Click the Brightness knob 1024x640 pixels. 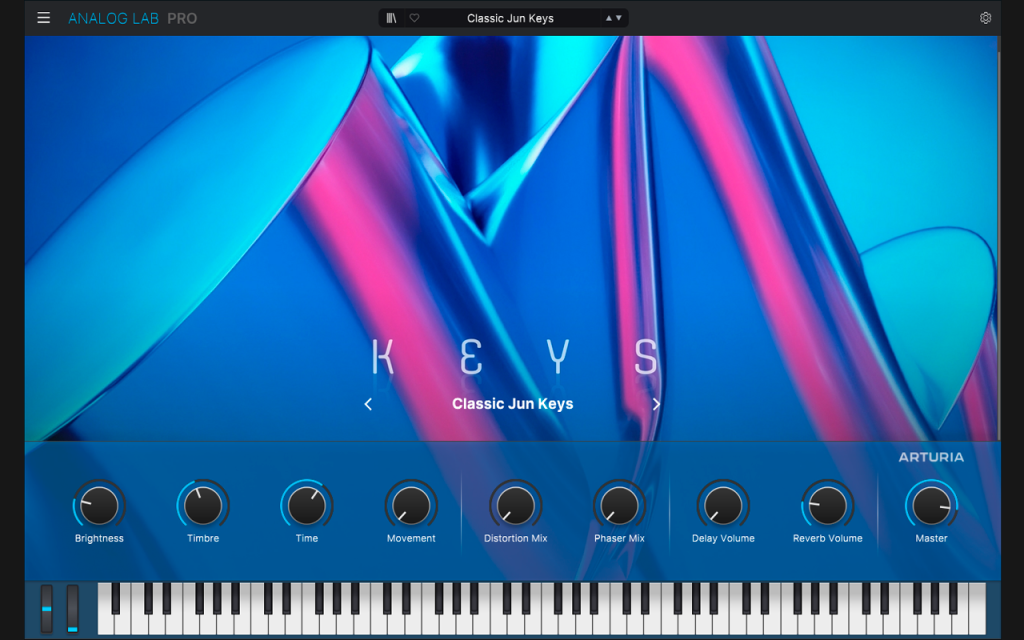tap(99, 505)
